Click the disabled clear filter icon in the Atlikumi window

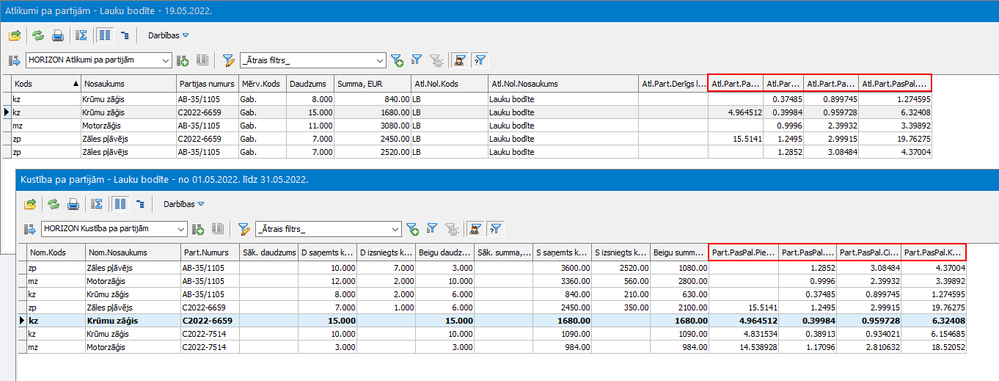[436, 61]
